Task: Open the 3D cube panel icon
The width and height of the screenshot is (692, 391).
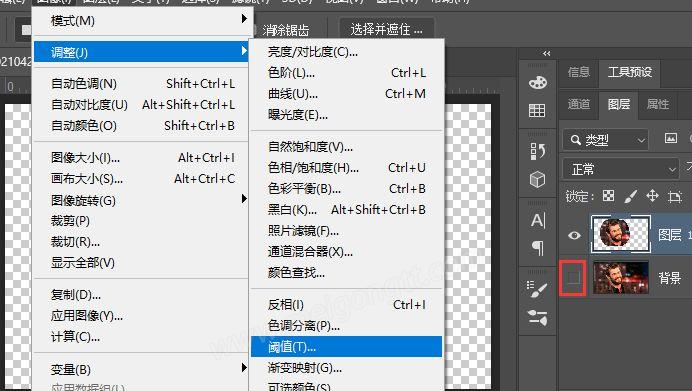Action: click(x=538, y=180)
